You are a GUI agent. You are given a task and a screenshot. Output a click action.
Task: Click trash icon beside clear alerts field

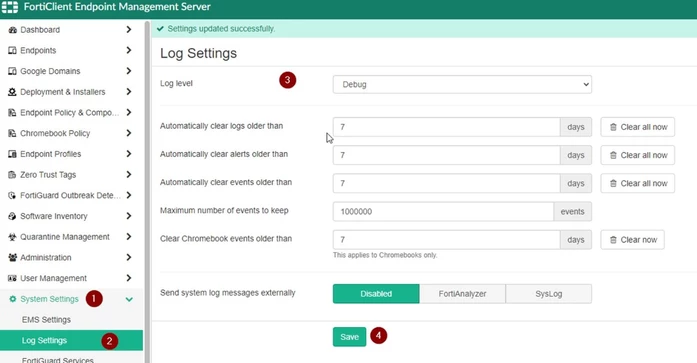[x=613, y=155]
